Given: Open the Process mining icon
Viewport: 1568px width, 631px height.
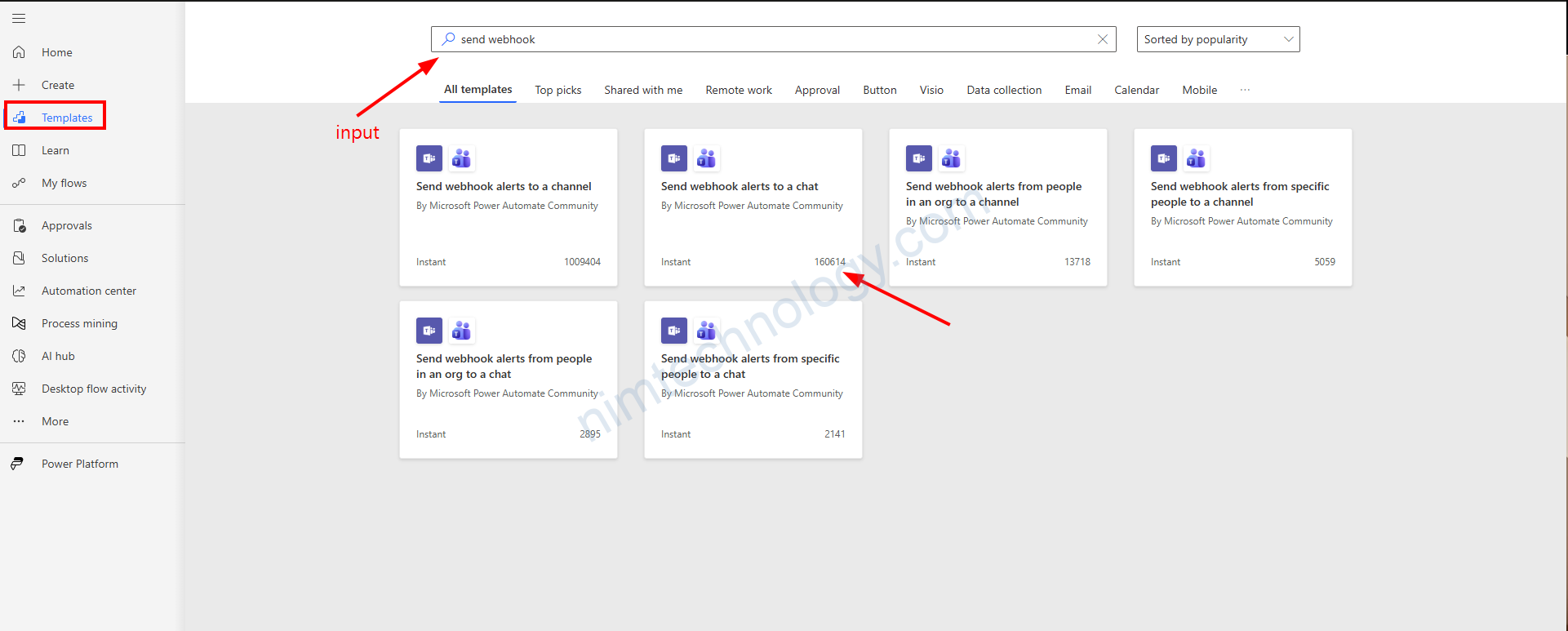Looking at the screenshot, I should tap(19, 323).
